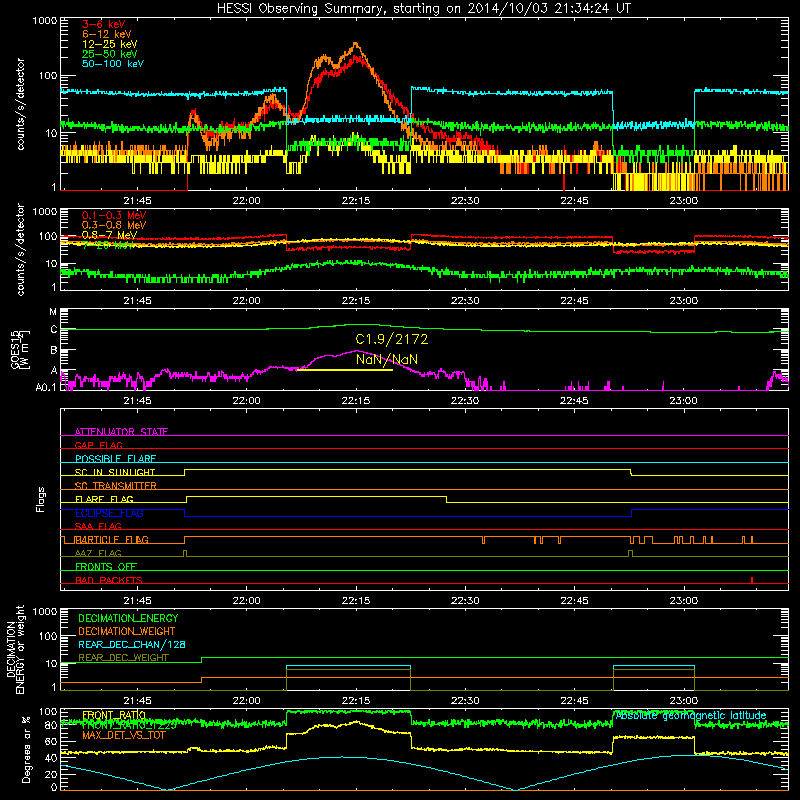Click the "0.8-7 MeV" legend label
Image resolution: width=800 pixels, height=800 pixels.
pos(109,235)
